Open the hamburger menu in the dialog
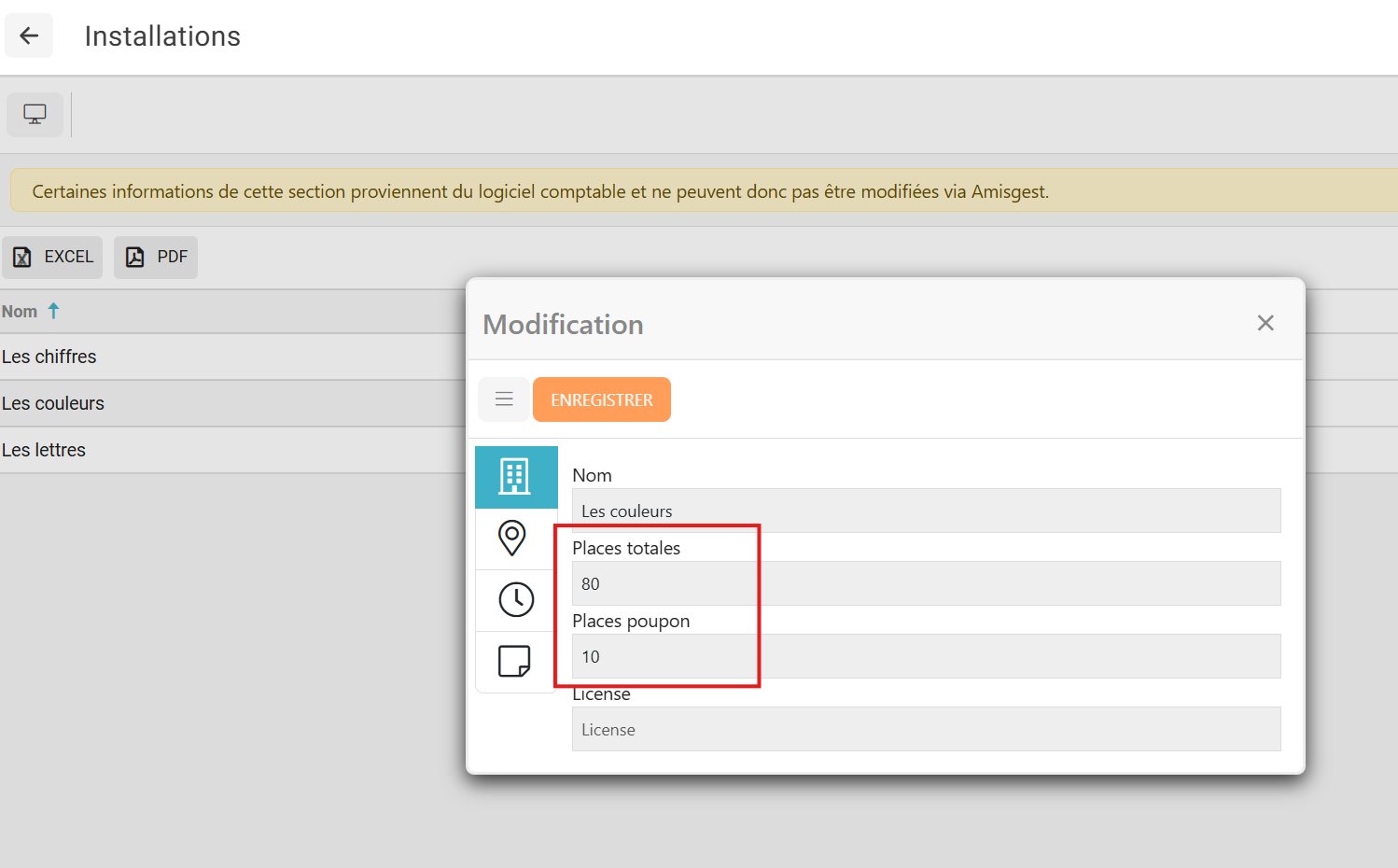The width and height of the screenshot is (1398, 868). click(x=504, y=399)
